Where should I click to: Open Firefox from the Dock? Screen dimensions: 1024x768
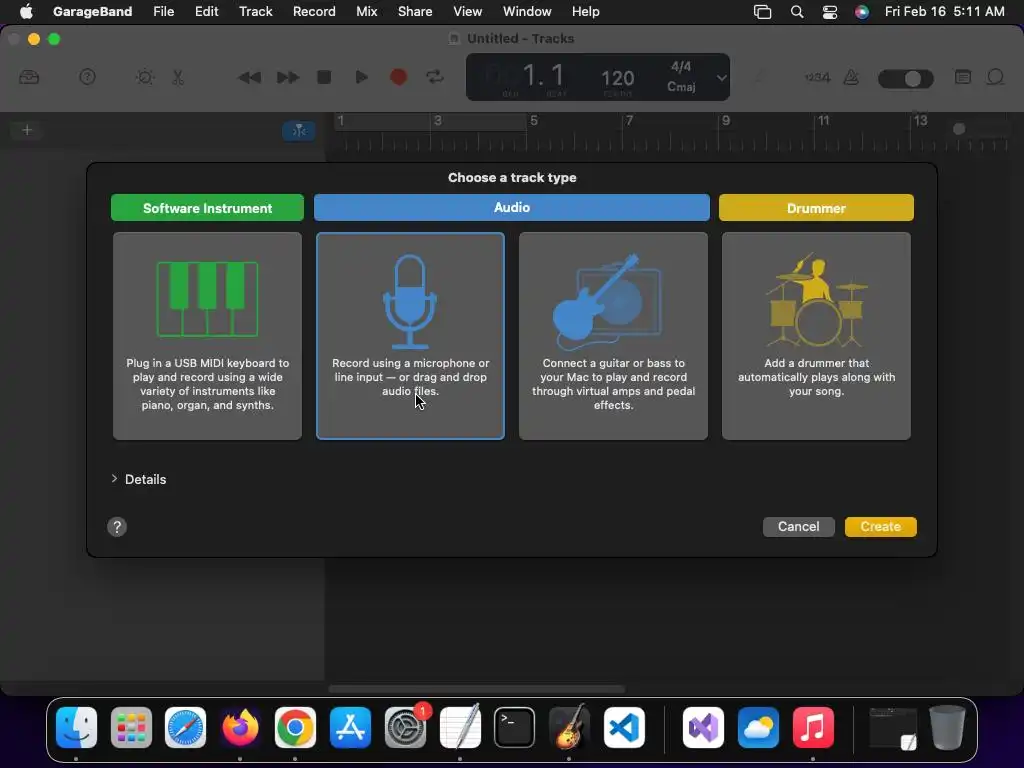click(240, 727)
